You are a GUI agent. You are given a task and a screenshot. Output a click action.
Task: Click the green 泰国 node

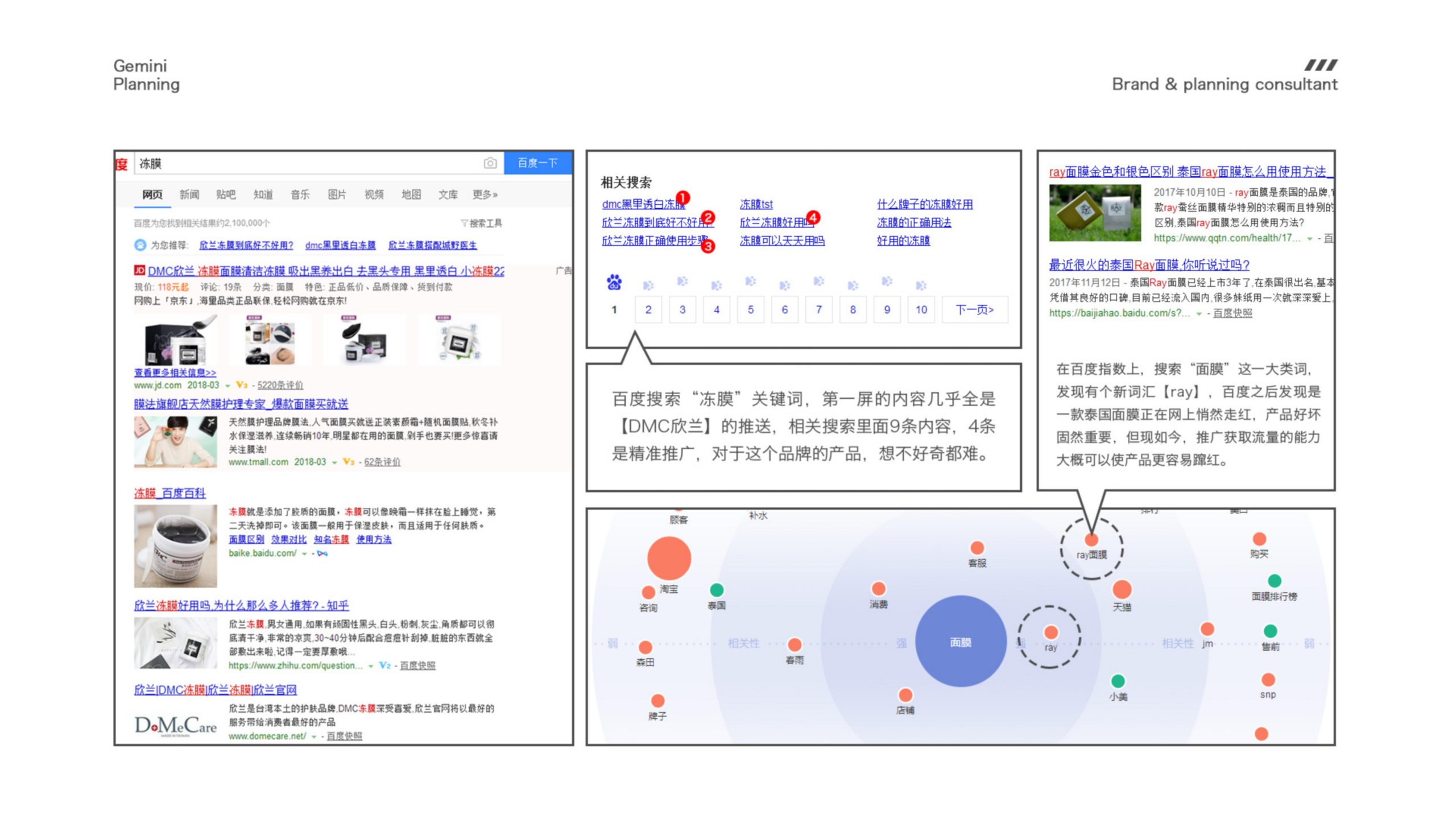click(717, 590)
